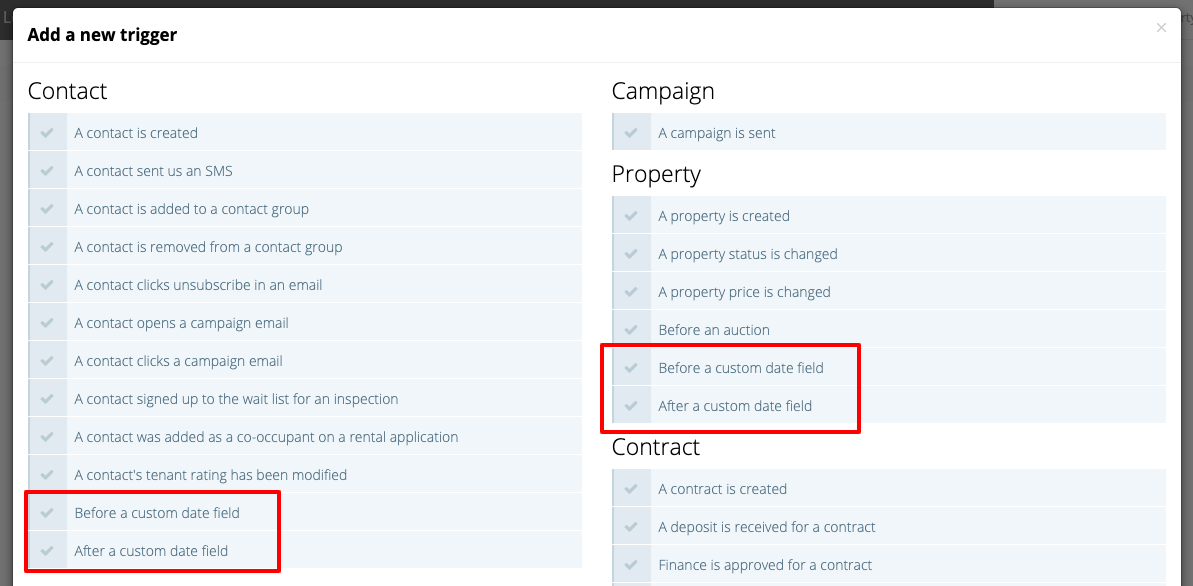Select the 'A contact opens a campaign email' trigger
The height and width of the screenshot is (586, 1193).
[180, 322]
